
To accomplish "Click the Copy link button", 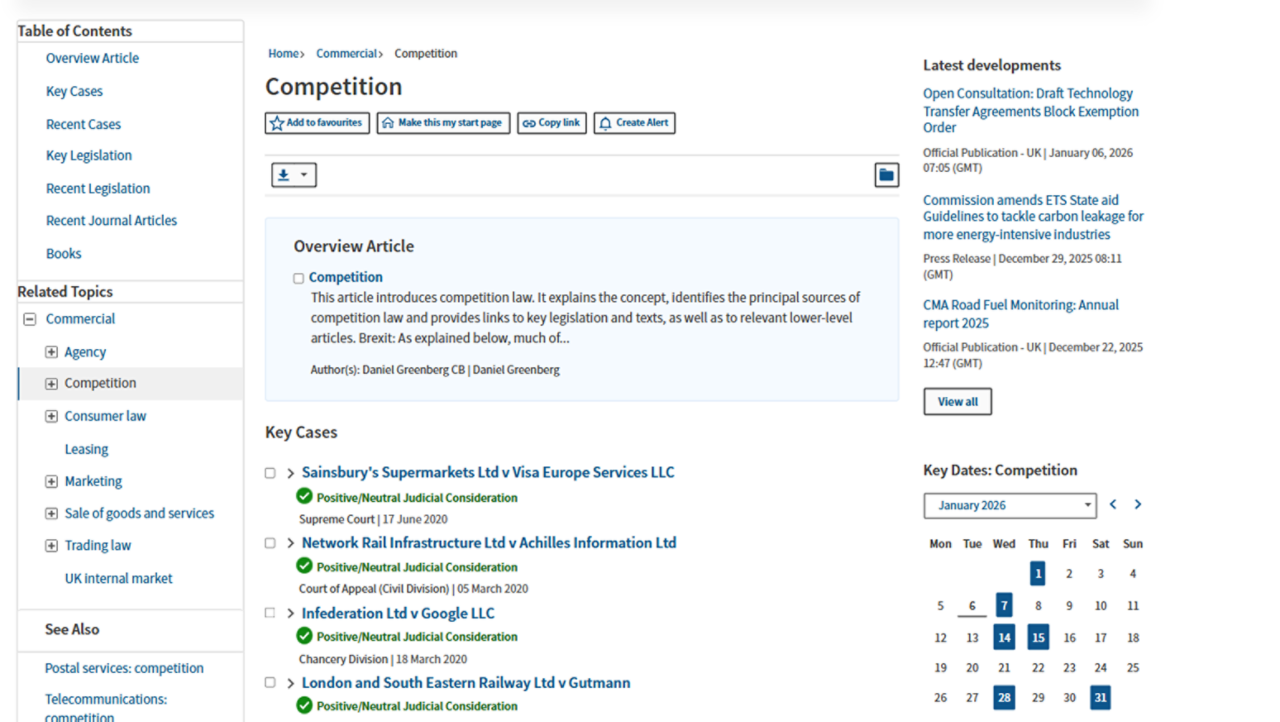I will point(551,123).
